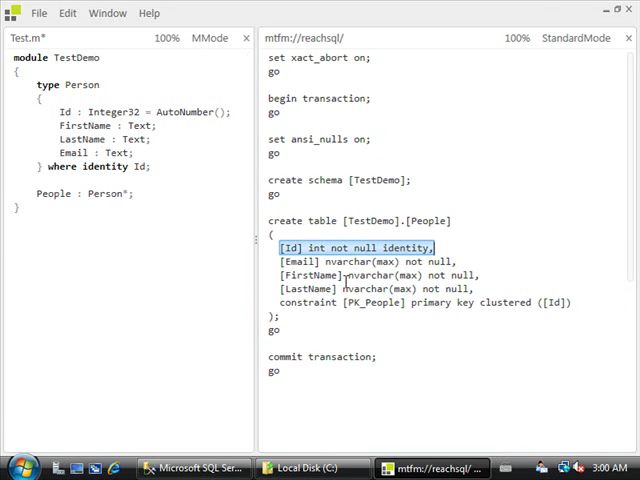Click the Switch Between Windows quick launch icon
Viewport: 640px width, 480px height.
(x=96, y=468)
